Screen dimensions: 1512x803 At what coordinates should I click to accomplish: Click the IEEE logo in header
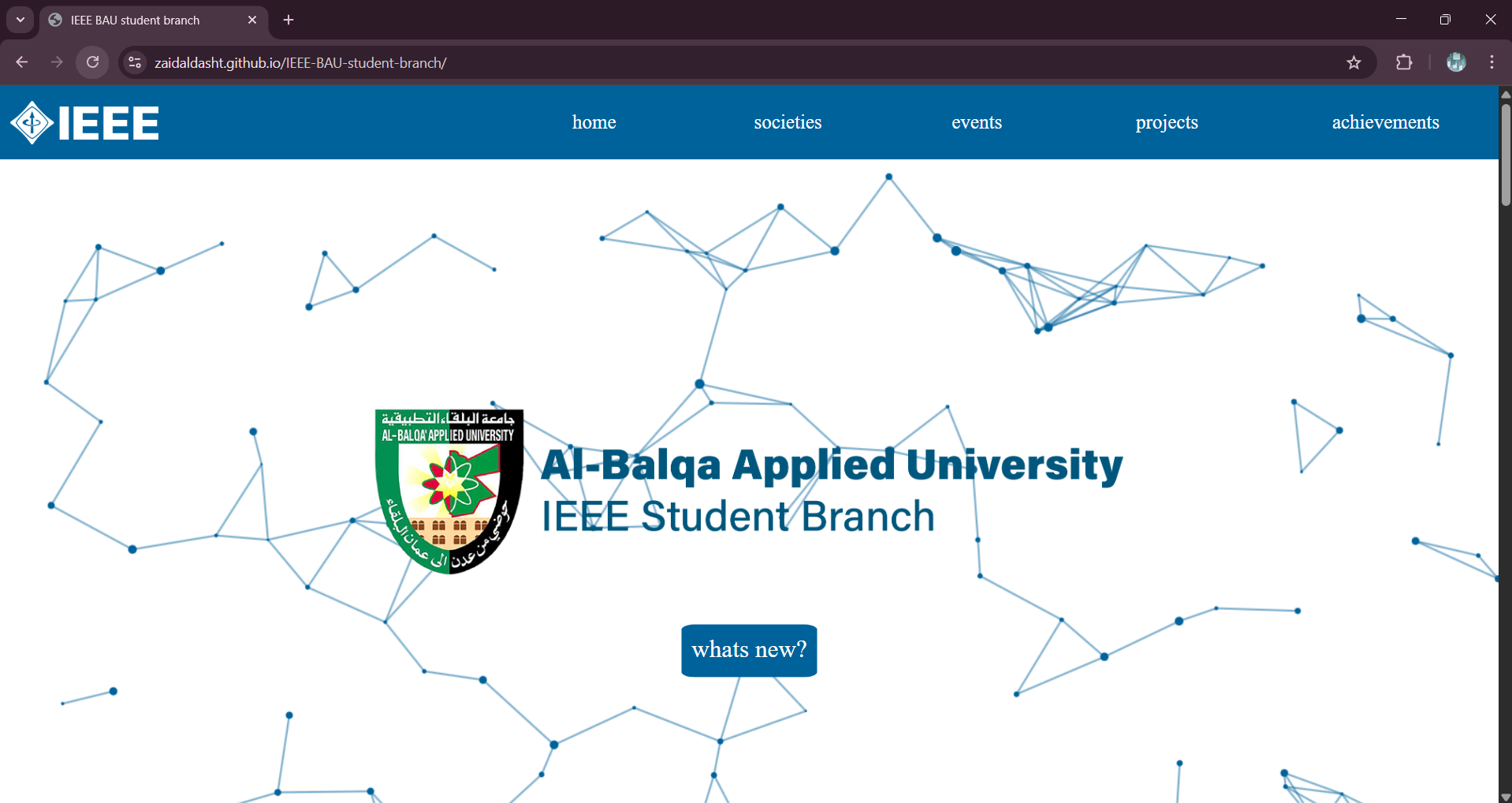click(x=85, y=123)
